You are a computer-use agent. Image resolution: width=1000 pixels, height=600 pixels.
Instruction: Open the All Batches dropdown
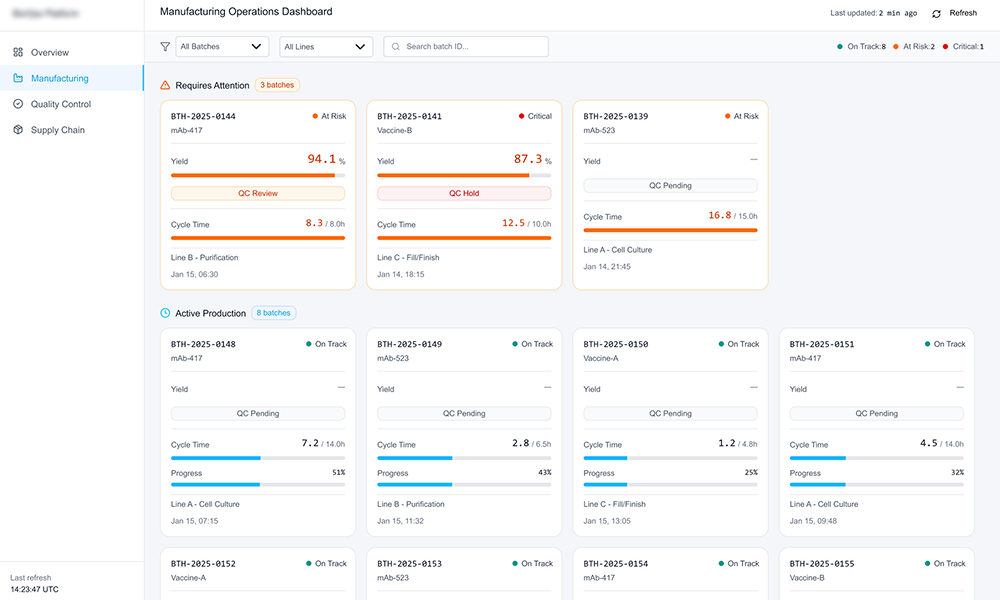tap(222, 47)
